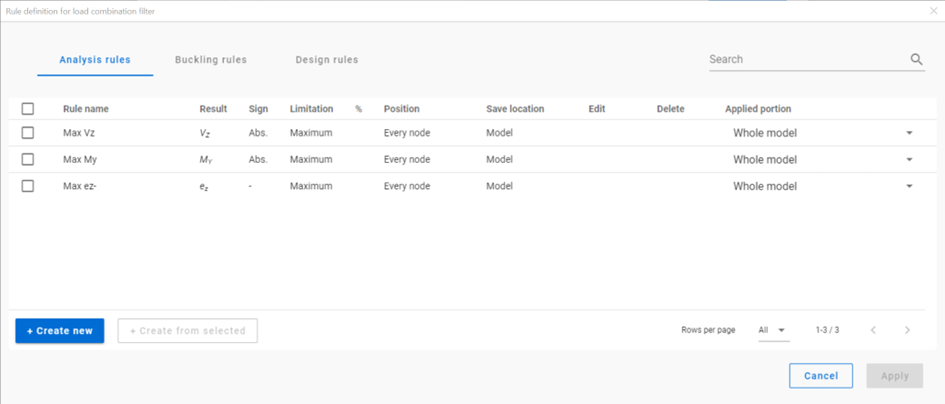Click Maximum limitation in Max My row
Image resolution: width=945 pixels, height=404 pixels.
click(311, 160)
